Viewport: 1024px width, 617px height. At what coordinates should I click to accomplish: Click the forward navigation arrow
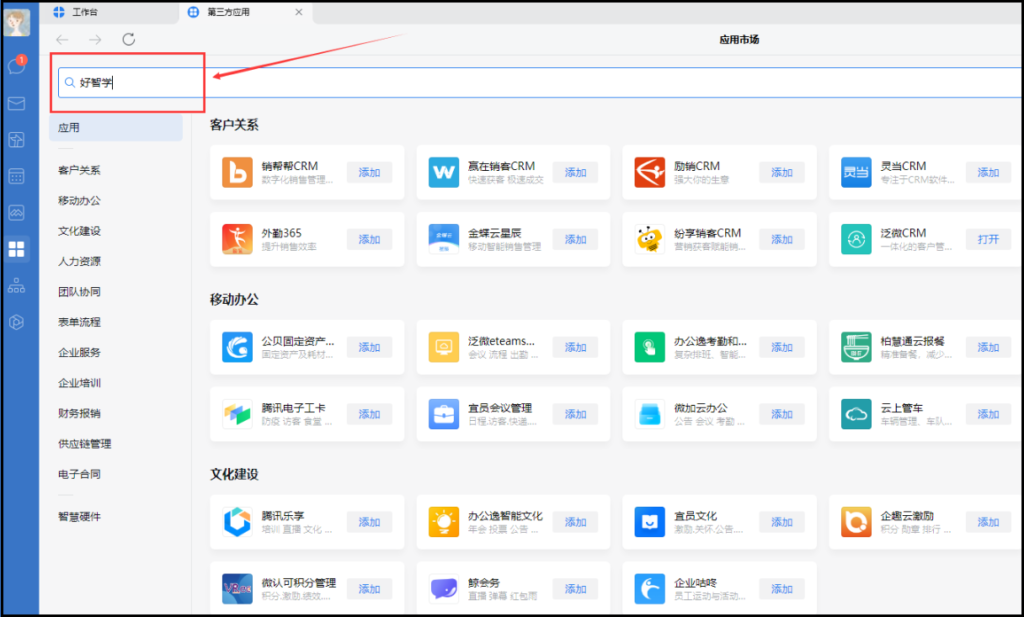pos(95,40)
